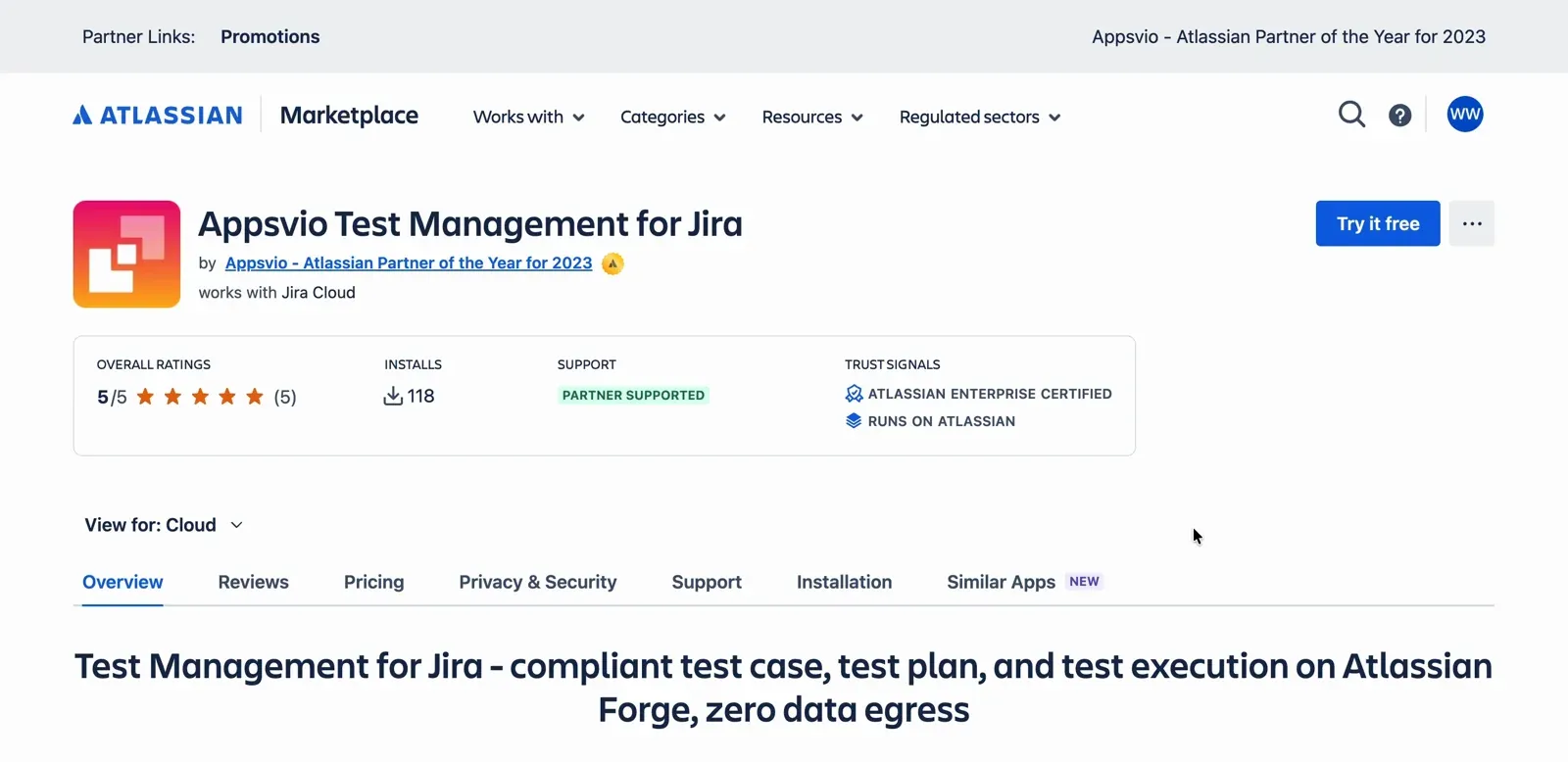Image resolution: width=1568 pixels, height=762 pixels.
Task: Click the ATLASSIAN ENTERPRISE CERTIFIED text
Action: pos(990,394)
